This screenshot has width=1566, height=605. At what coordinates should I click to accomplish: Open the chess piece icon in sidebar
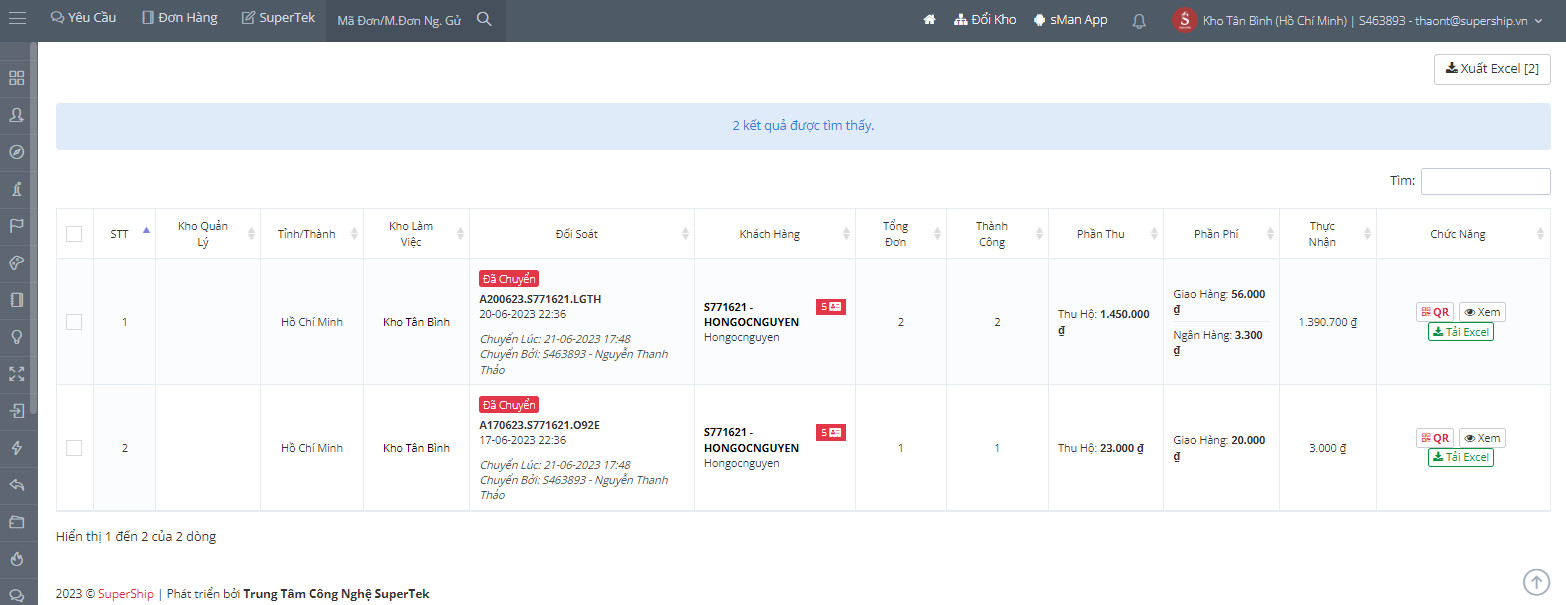tap(17, 189)
